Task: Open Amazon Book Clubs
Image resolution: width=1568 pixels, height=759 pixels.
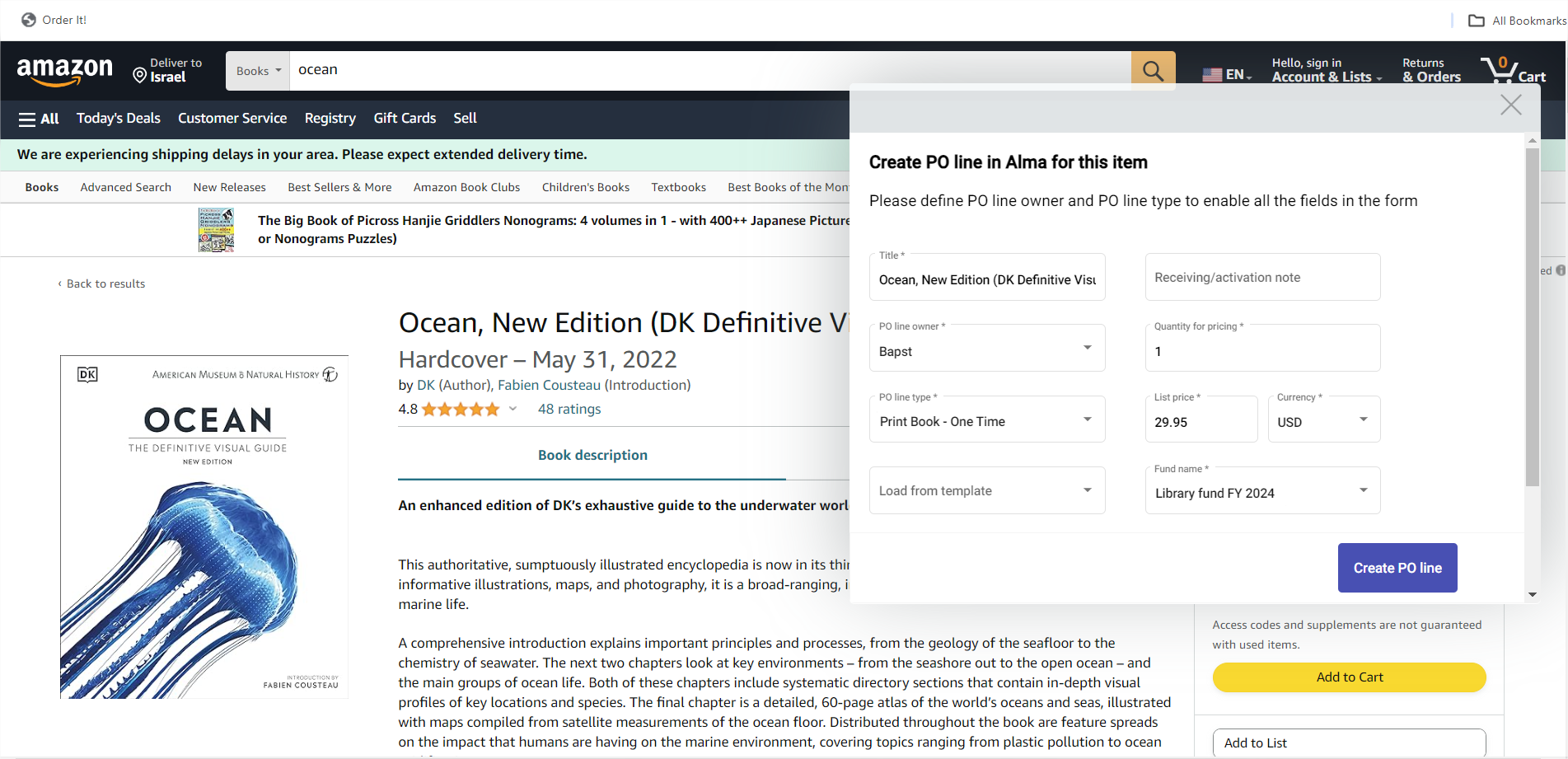Action: point(467,188)
